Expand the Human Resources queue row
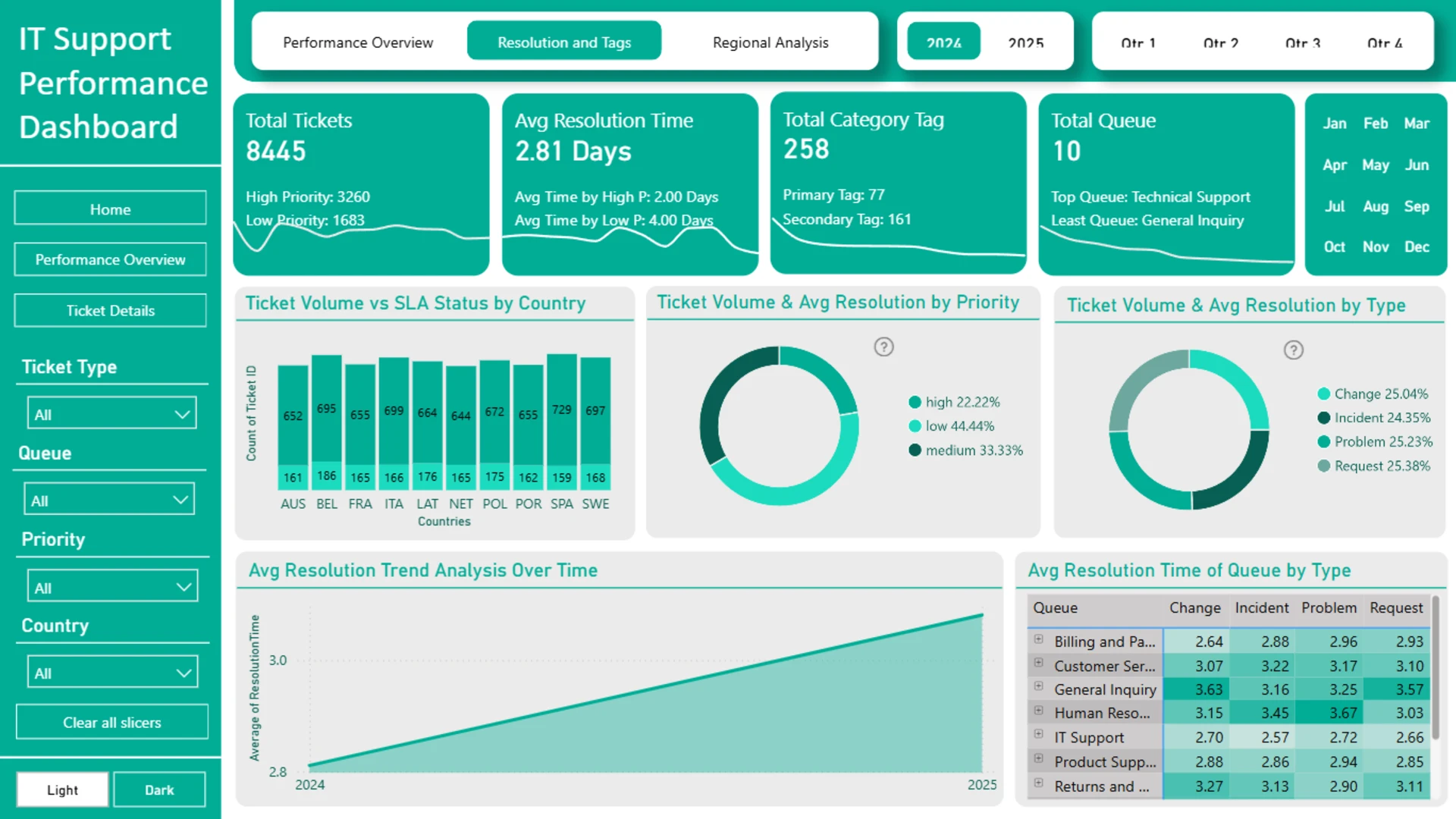 1038,711
